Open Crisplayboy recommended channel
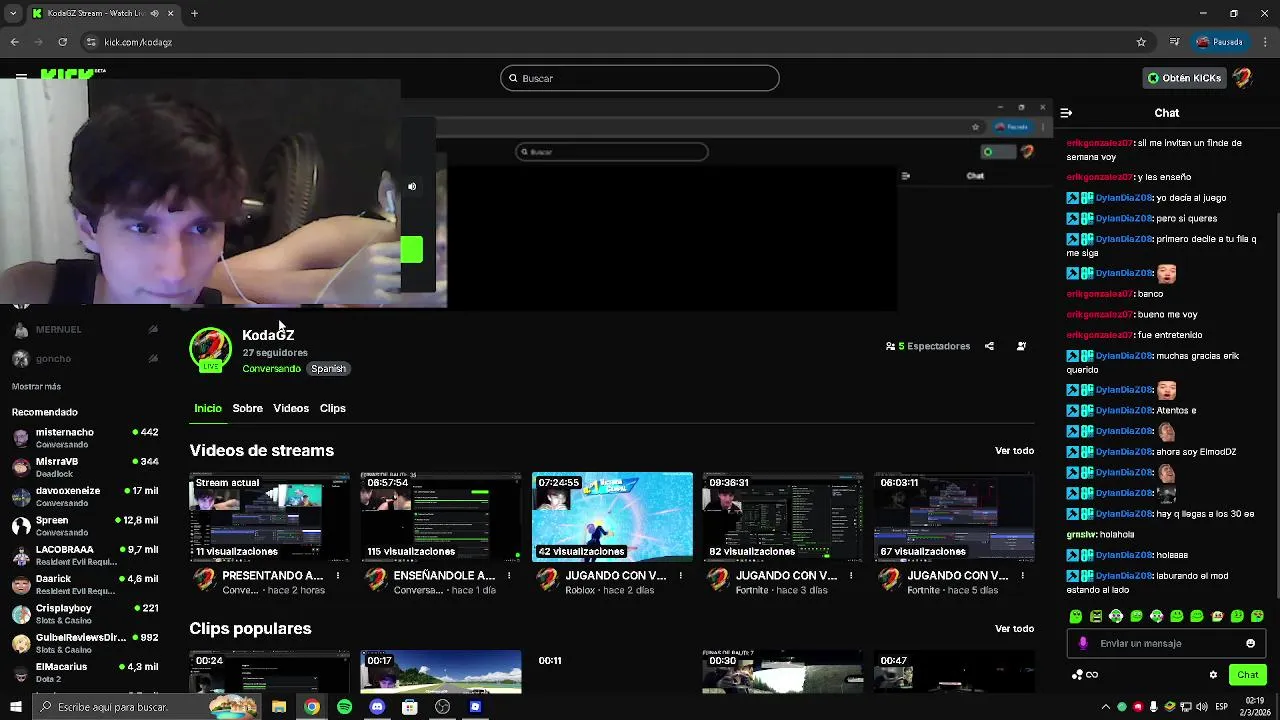Screen dimensions: 1280x720 click(x=85, y=613)
